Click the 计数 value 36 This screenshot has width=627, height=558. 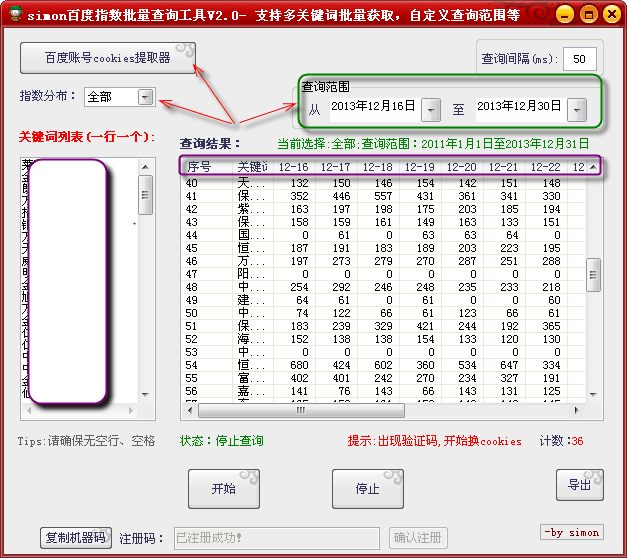(577, 441)
